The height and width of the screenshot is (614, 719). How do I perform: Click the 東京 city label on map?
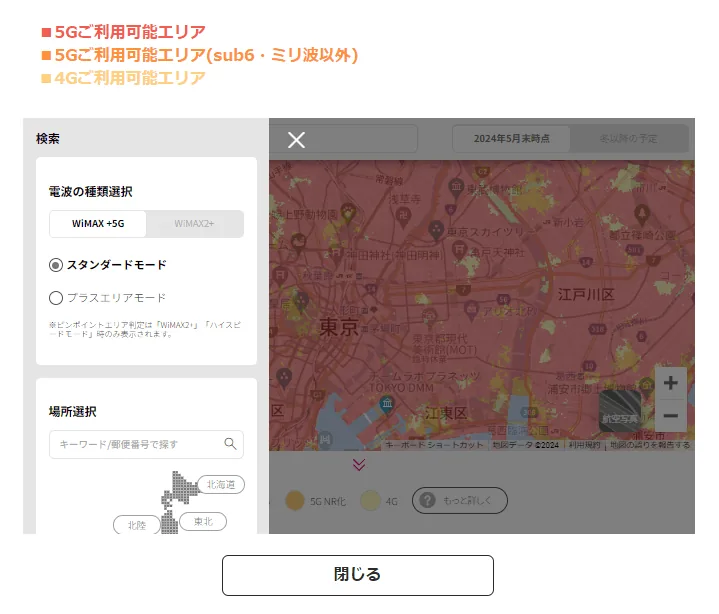(339, 327)
